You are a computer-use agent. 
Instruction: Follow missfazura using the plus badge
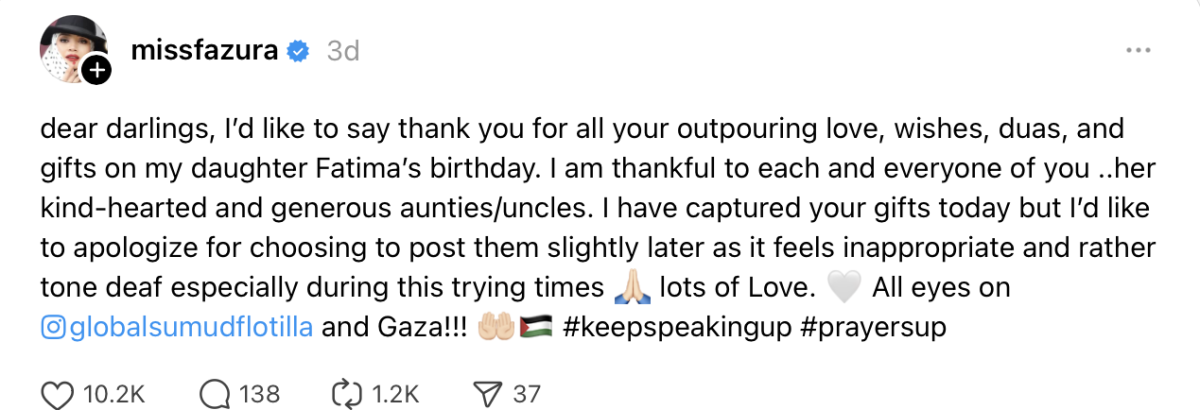coord(96,70)
